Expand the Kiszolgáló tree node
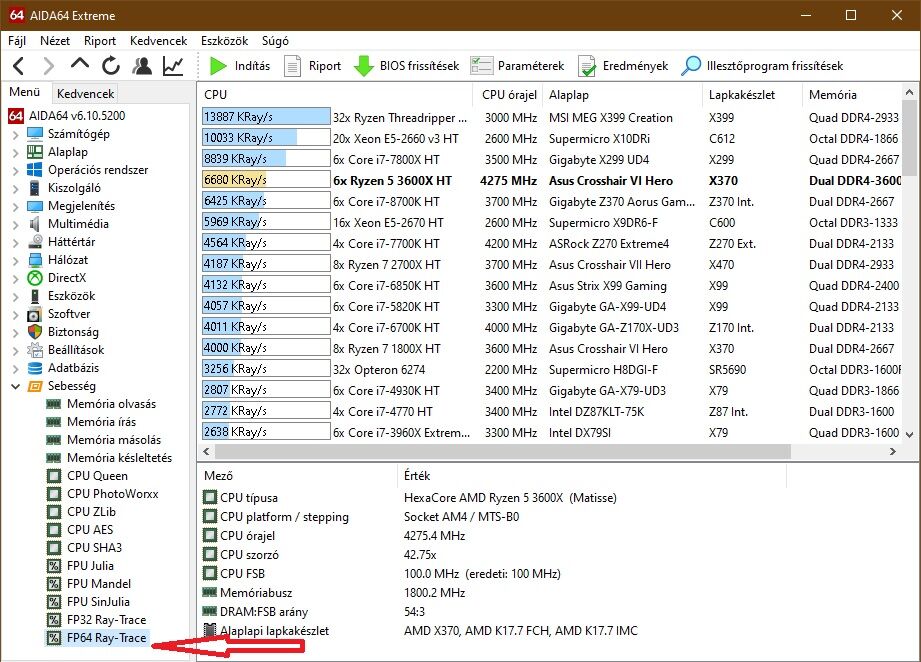Image resolution: width=921 pixels, height=662 pixels. 15,189
